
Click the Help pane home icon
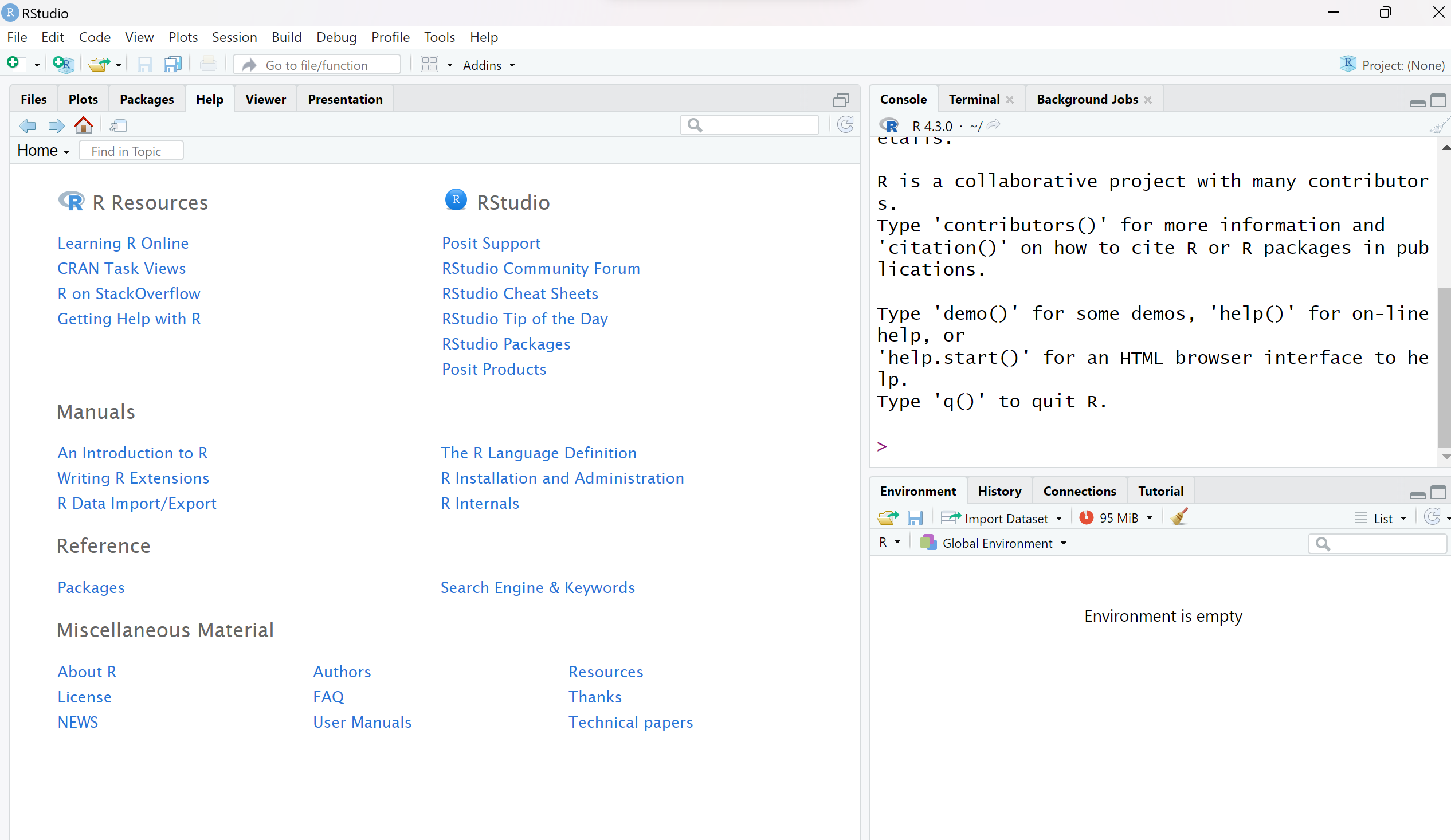click(x=84, y=125)
